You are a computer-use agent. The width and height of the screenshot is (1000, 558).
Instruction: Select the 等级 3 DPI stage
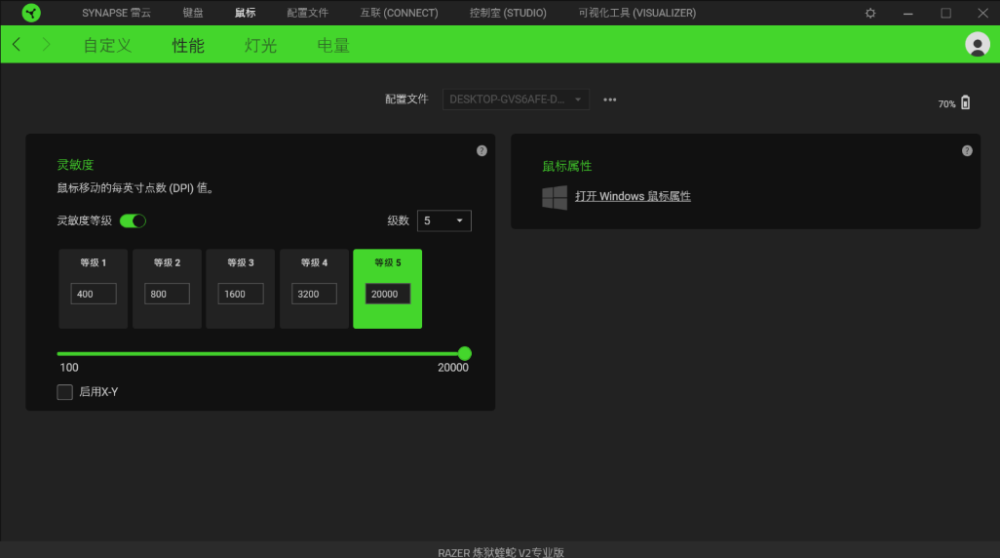pyautogui.click(x=240, y=289)
